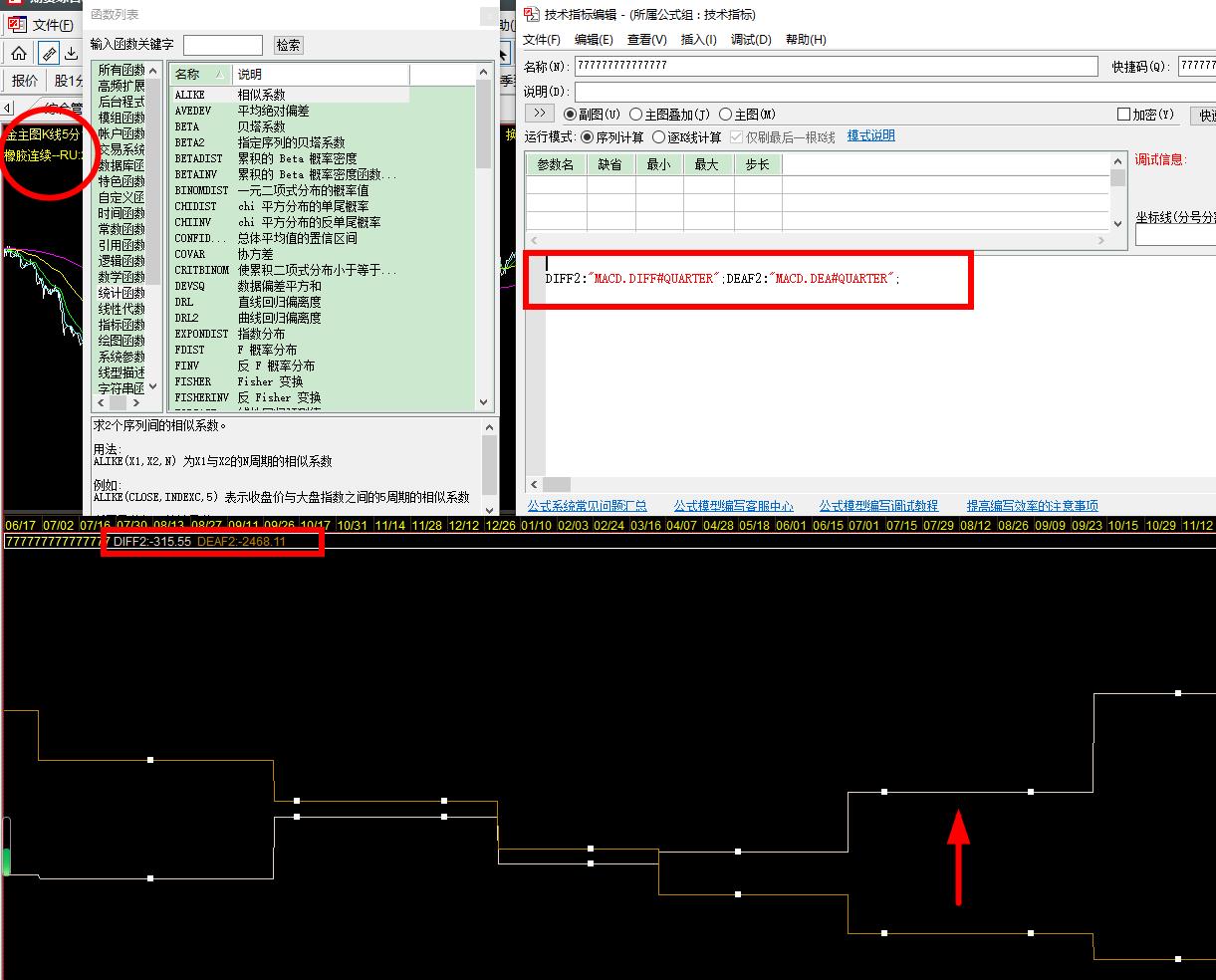1216x980 pixels.
Task: Select the 主图叠加(J) radio option
Action: pyautogui.click(x=635, y=115)
